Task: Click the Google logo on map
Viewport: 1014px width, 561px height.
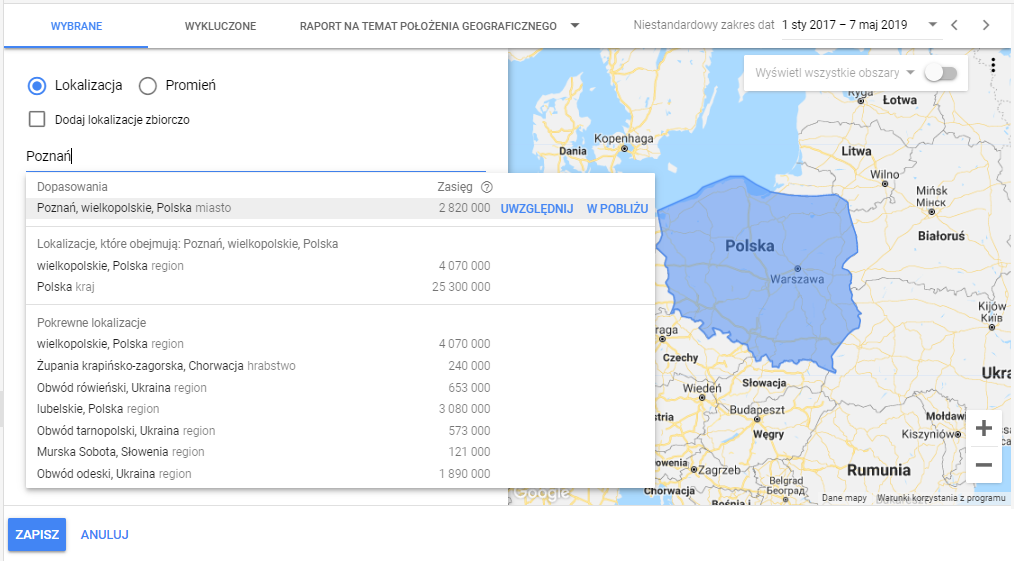Action: [x=541, y=493]
